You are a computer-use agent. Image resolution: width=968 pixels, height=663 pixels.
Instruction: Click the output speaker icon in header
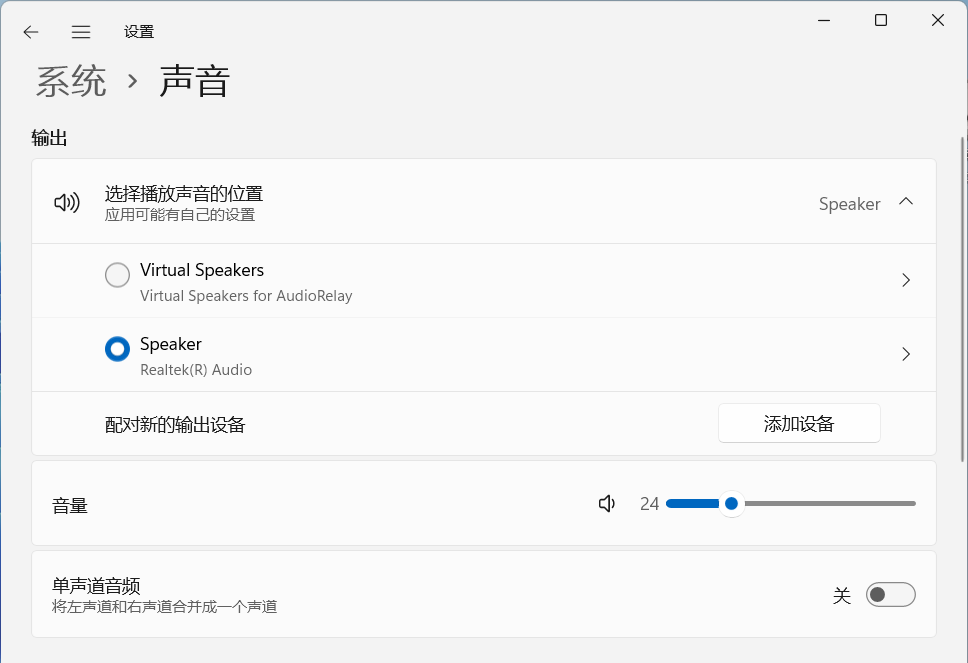67,202
